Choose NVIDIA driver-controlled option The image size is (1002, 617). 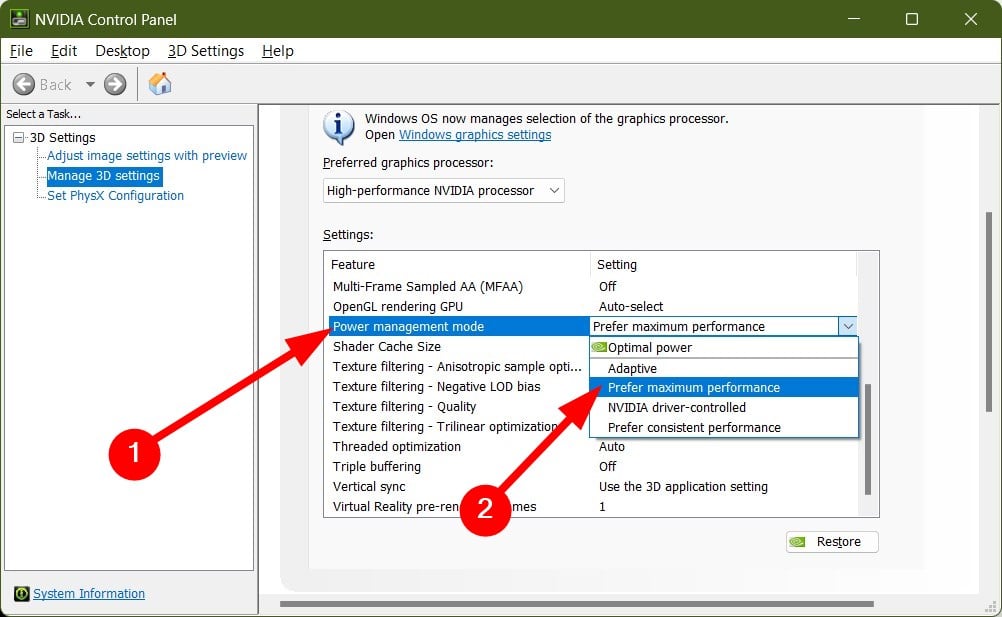click(x=723, y=408)
